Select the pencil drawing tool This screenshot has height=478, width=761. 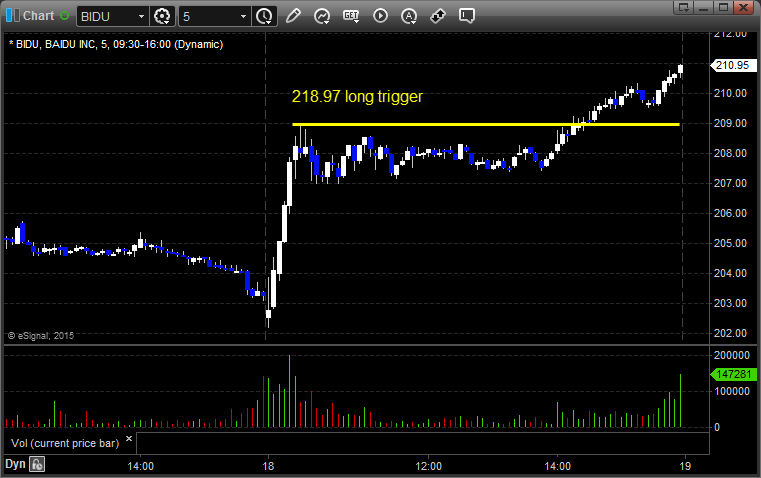click(x=293, y=16)
